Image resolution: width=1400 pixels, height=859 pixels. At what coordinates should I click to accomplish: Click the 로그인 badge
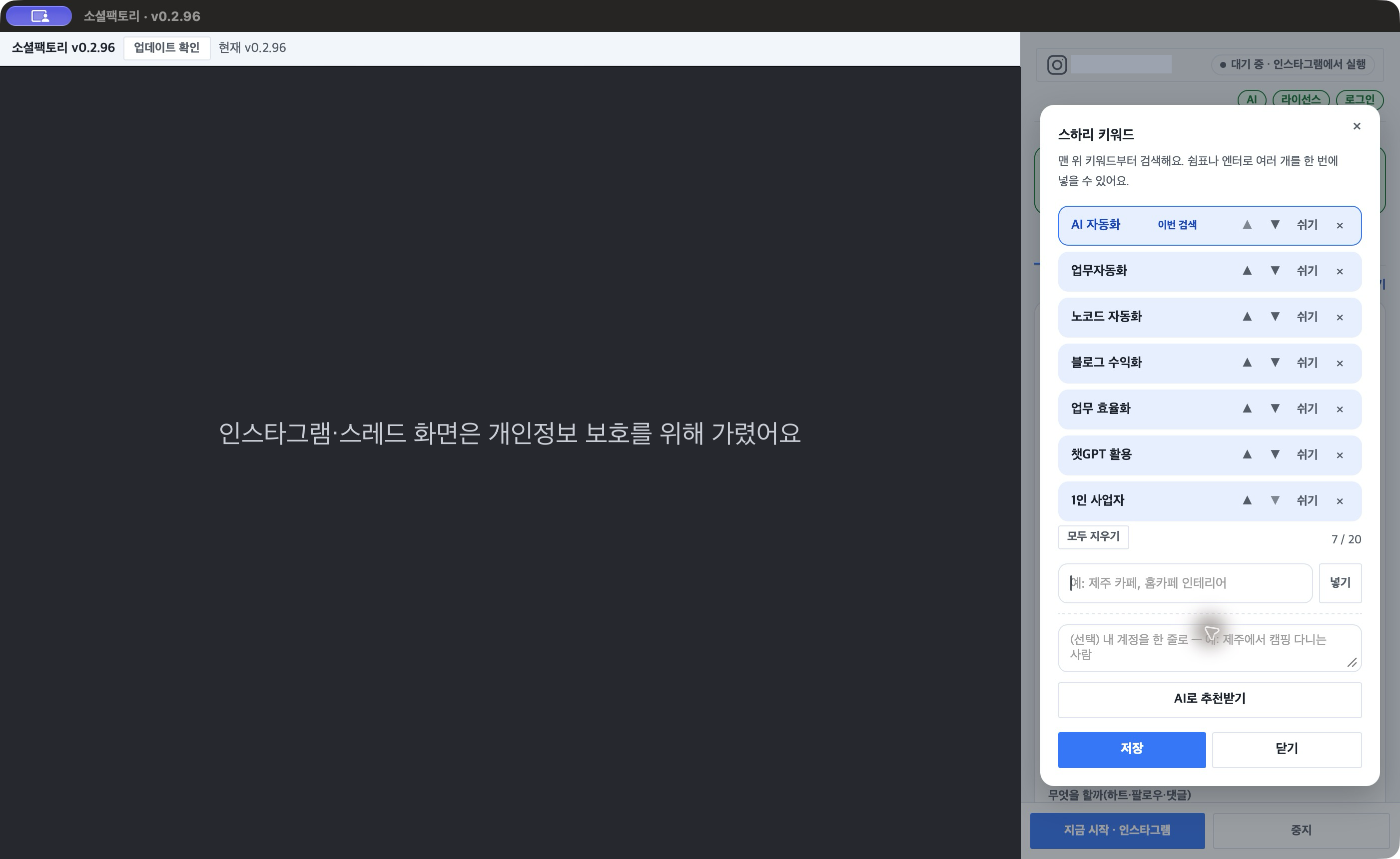coord(1359,99)
